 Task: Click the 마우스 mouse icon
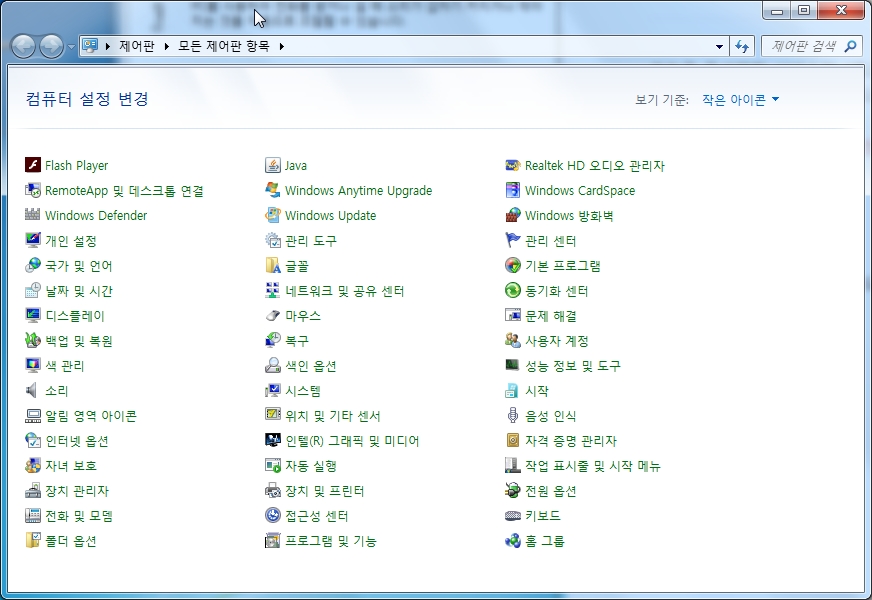272,315
